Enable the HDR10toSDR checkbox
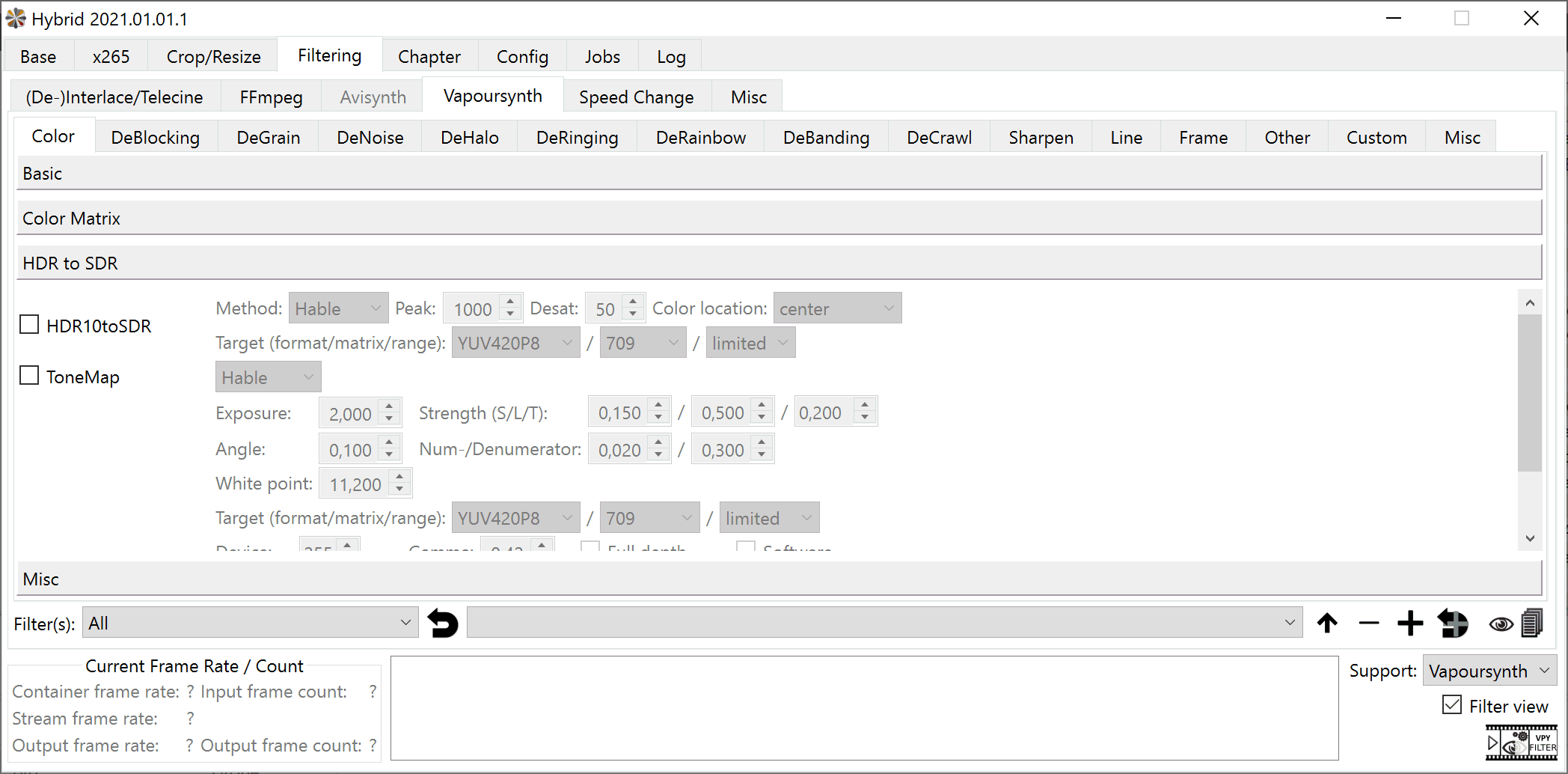 tap(29, 325)
